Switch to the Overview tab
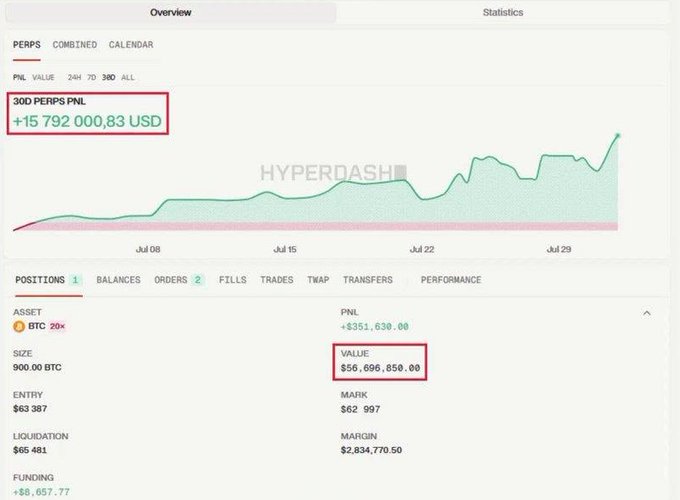 coord(170,13)
